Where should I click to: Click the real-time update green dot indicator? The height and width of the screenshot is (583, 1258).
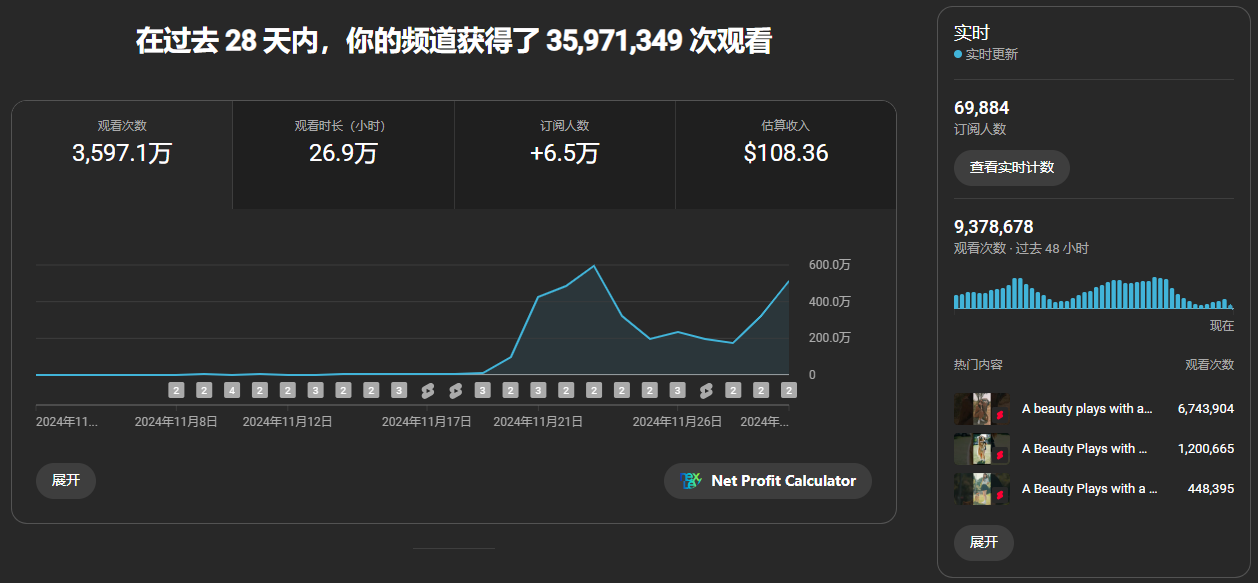coord(958,54)
